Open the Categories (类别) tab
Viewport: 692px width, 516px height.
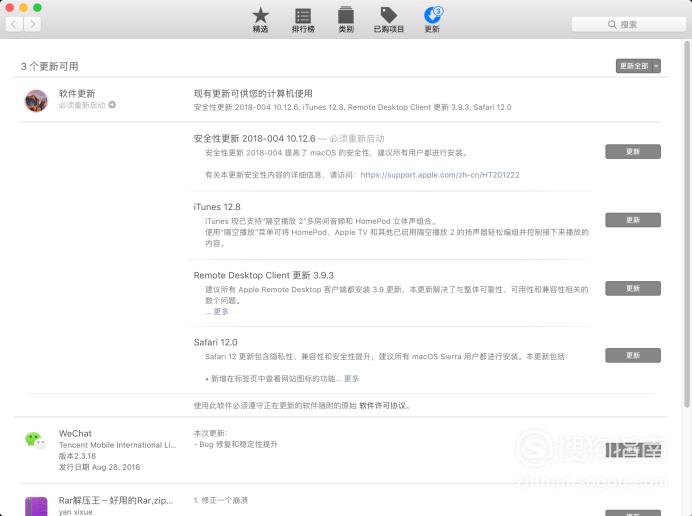346,20
